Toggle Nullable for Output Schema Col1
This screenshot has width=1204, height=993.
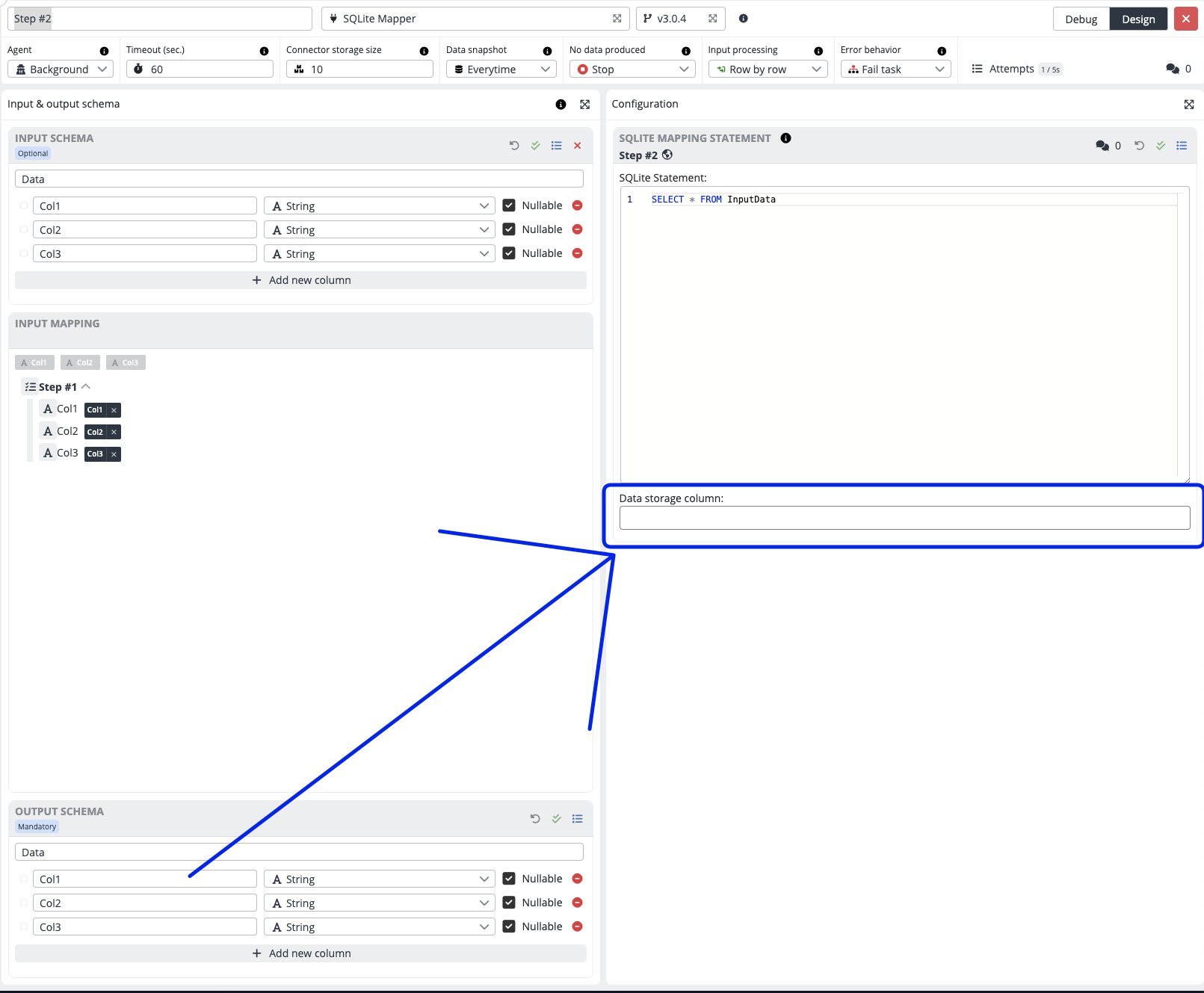coord(509,879)
